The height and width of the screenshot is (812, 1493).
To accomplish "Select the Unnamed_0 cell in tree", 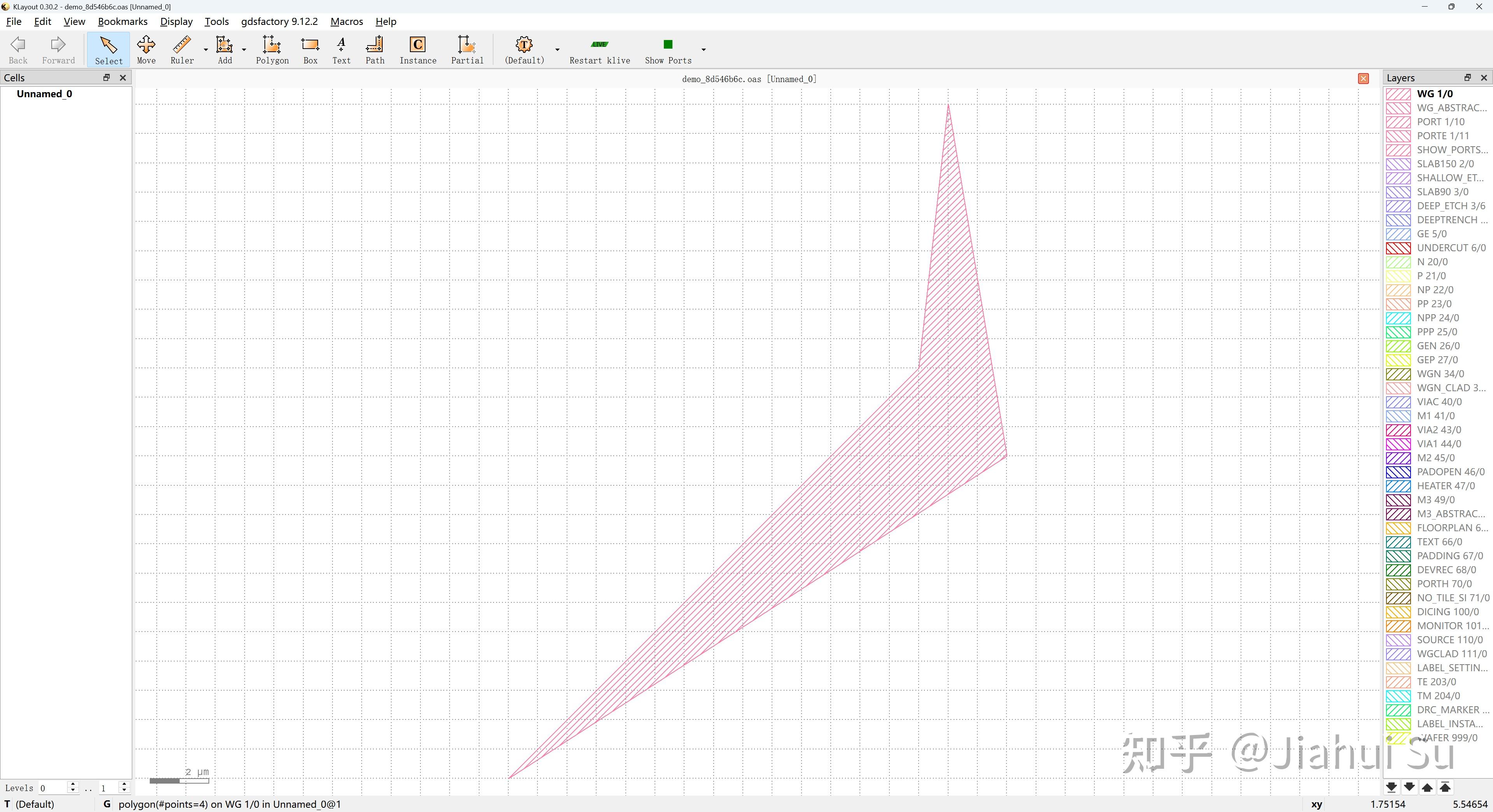I will click(44, 94).
